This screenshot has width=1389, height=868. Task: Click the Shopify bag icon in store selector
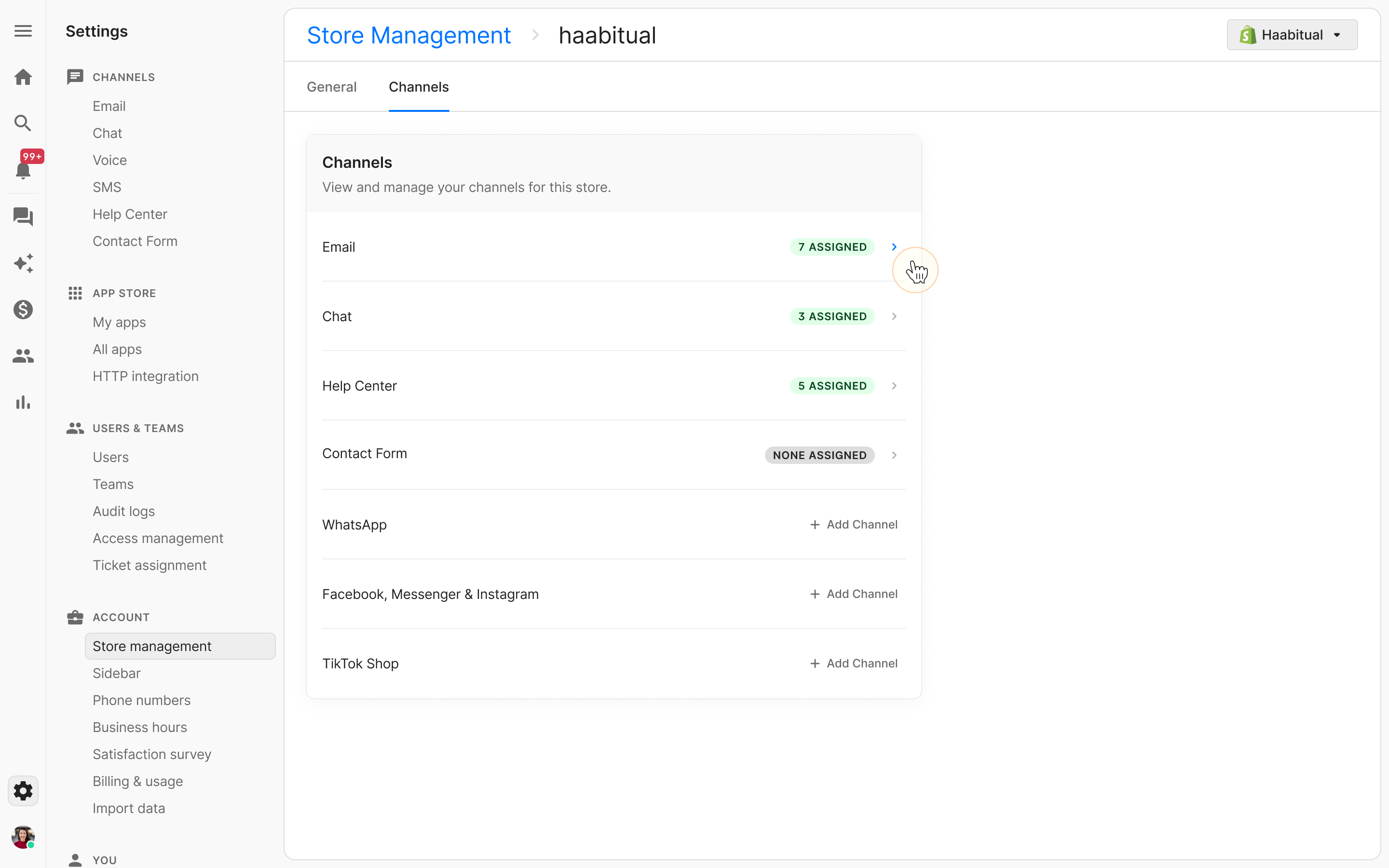pyautogui.click(x=1248, y=35)
